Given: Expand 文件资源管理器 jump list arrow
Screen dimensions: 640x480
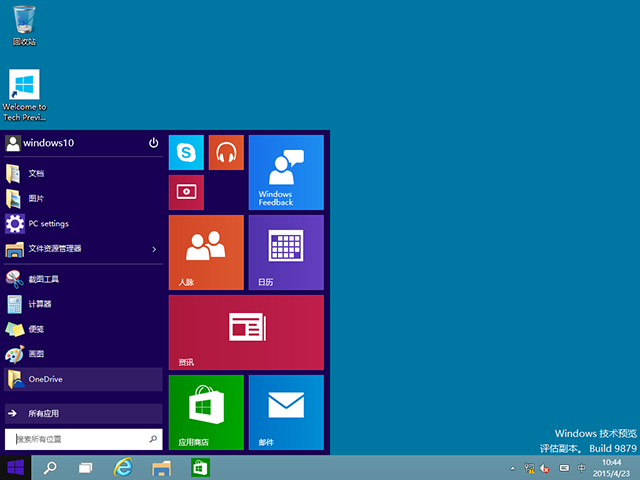Looking at the screenshot, I should coord(154,249).
